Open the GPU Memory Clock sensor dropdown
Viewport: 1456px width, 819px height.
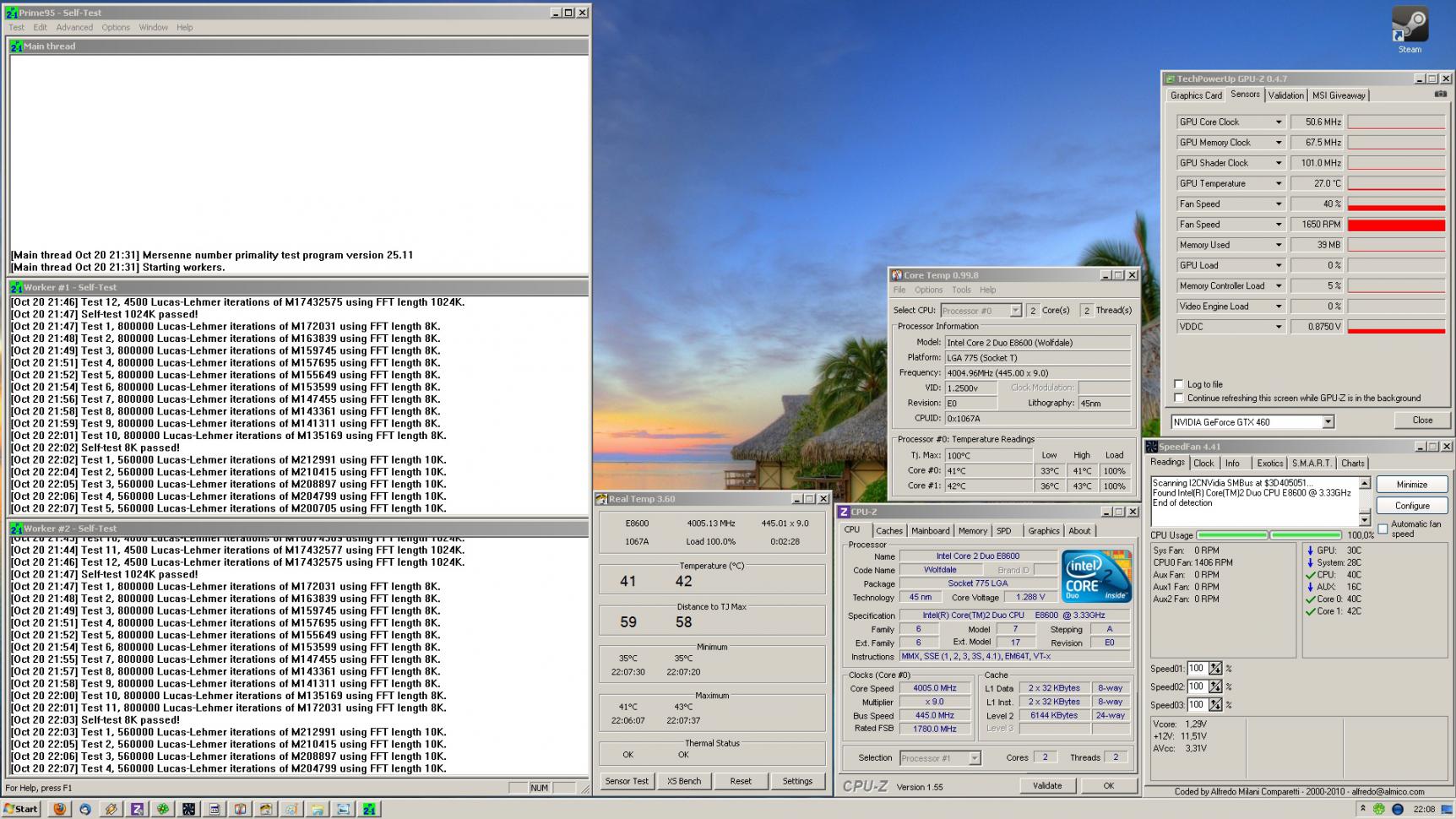tap(1278, 143)
